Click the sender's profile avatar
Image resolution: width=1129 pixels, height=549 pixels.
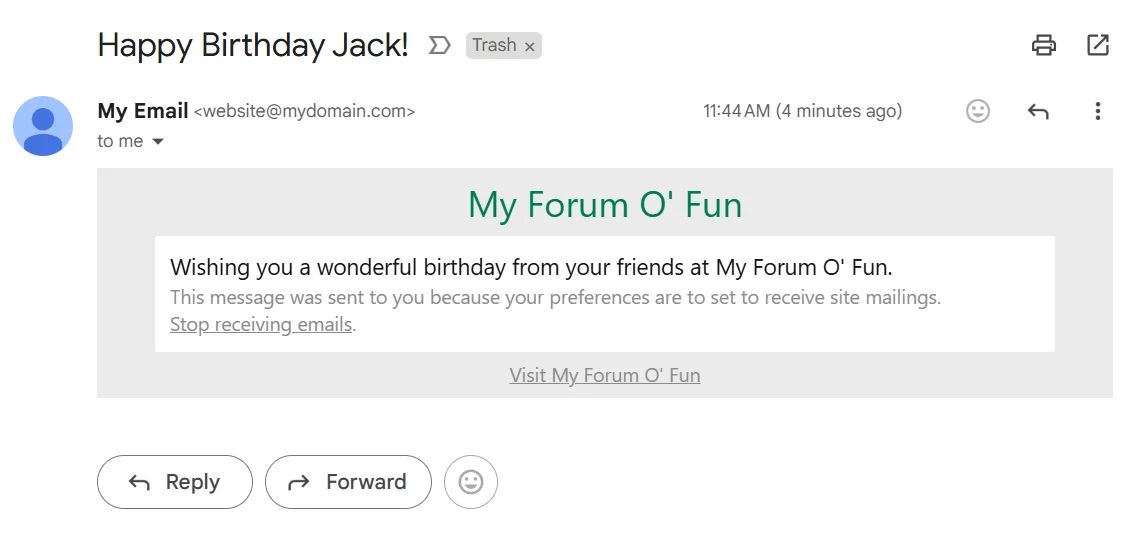click(43, 126)
